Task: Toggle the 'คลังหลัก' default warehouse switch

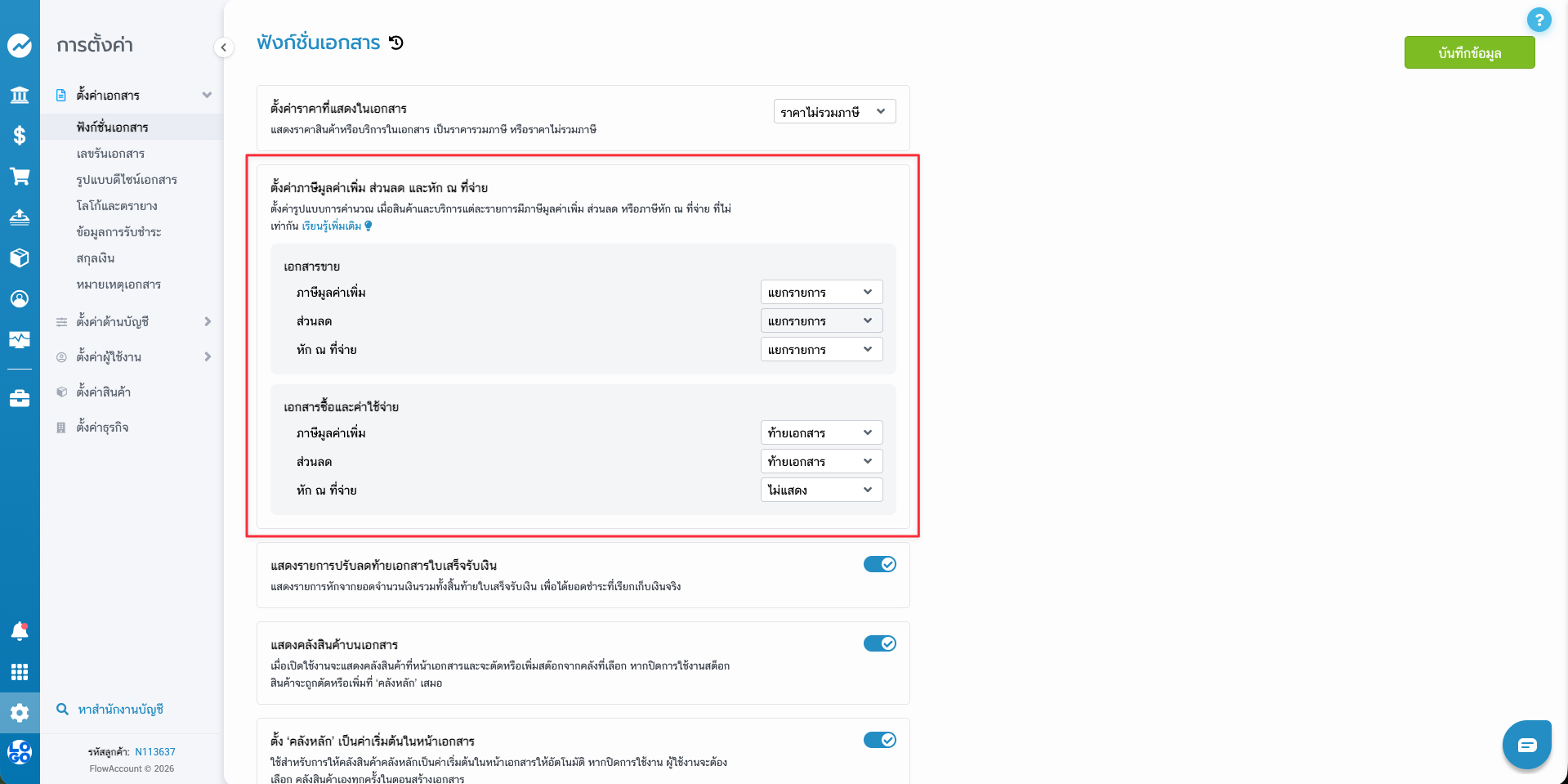Action: click(879, 740)
